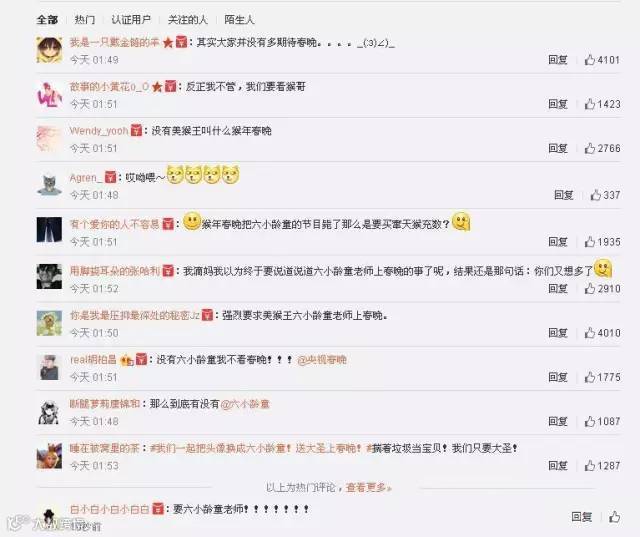The width and height of the screenshot is (640, 537).
Task: Click thumbs-up icon next to 2910
Action: click(x=590, y=288)
